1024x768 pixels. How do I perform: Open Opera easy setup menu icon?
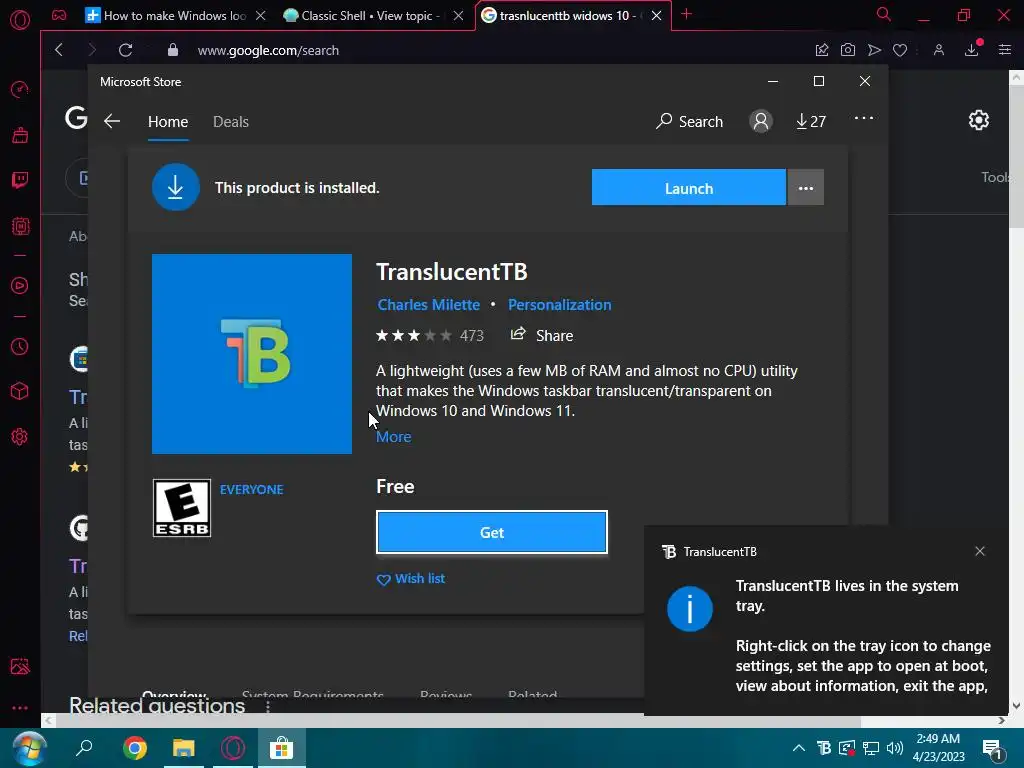tap(1005, 50)
